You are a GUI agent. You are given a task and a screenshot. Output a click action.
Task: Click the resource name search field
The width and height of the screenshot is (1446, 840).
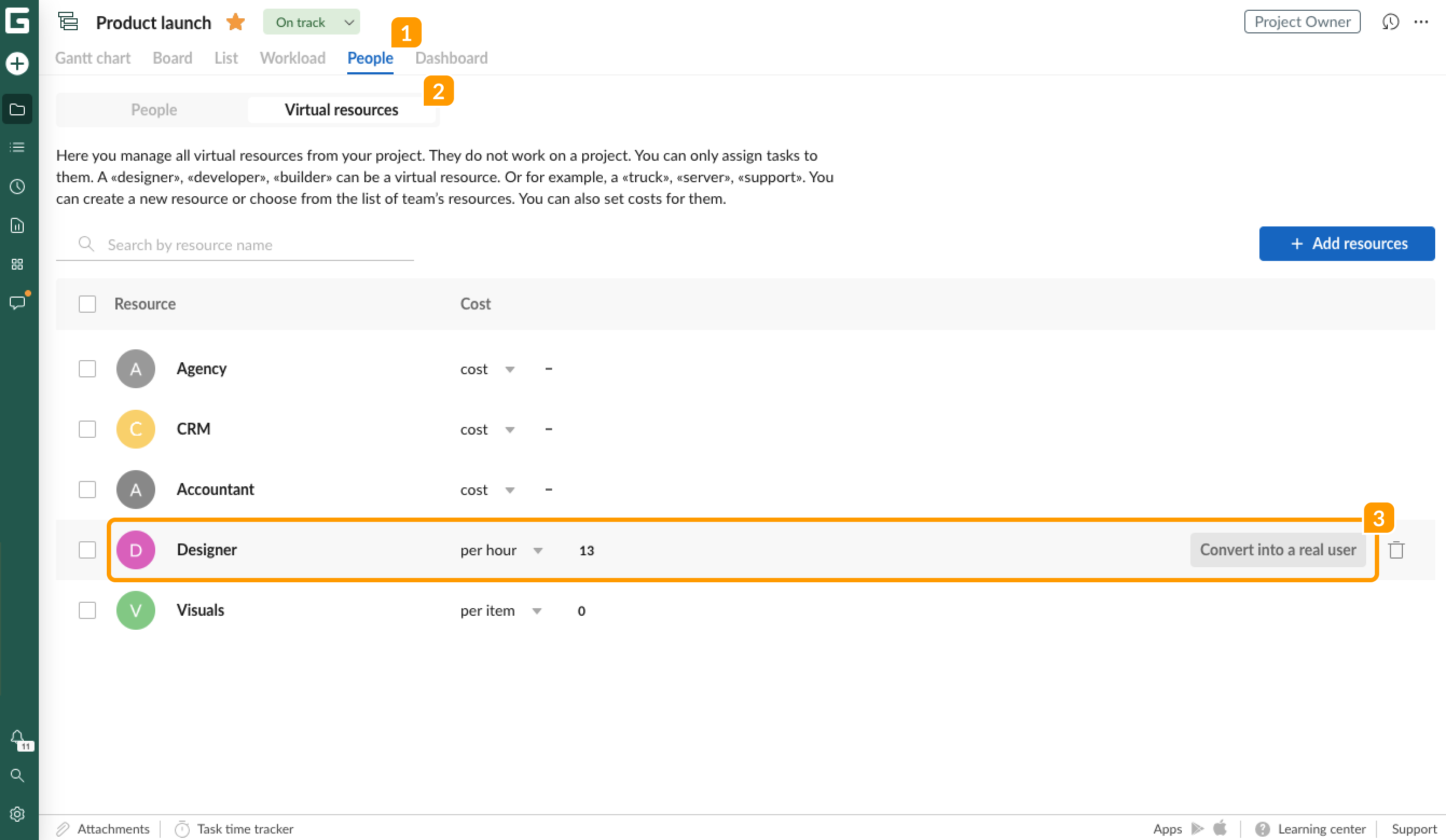pos(230,244)
